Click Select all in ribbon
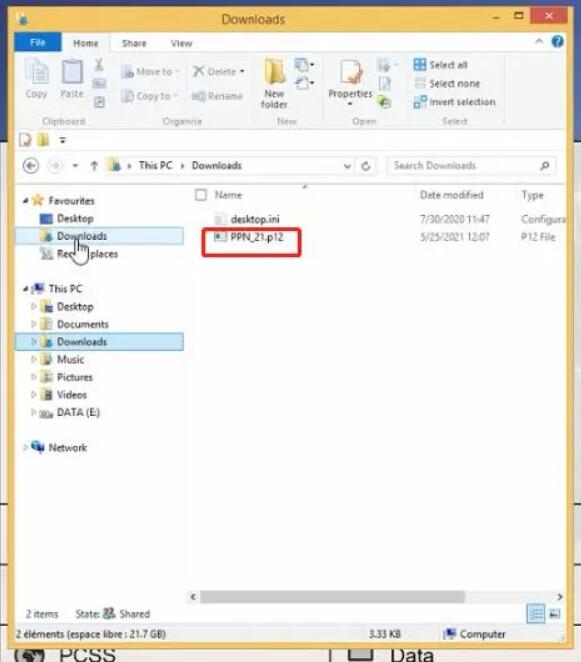 pyautogui.click(x=440, y=65)
